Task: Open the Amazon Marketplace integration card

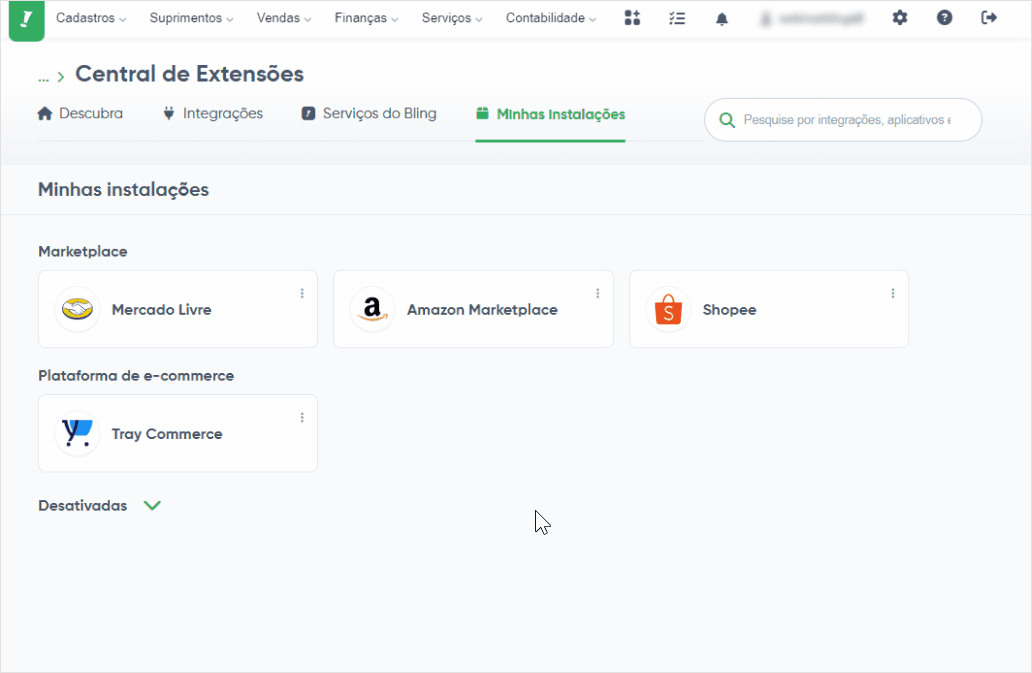Action: 473,309
